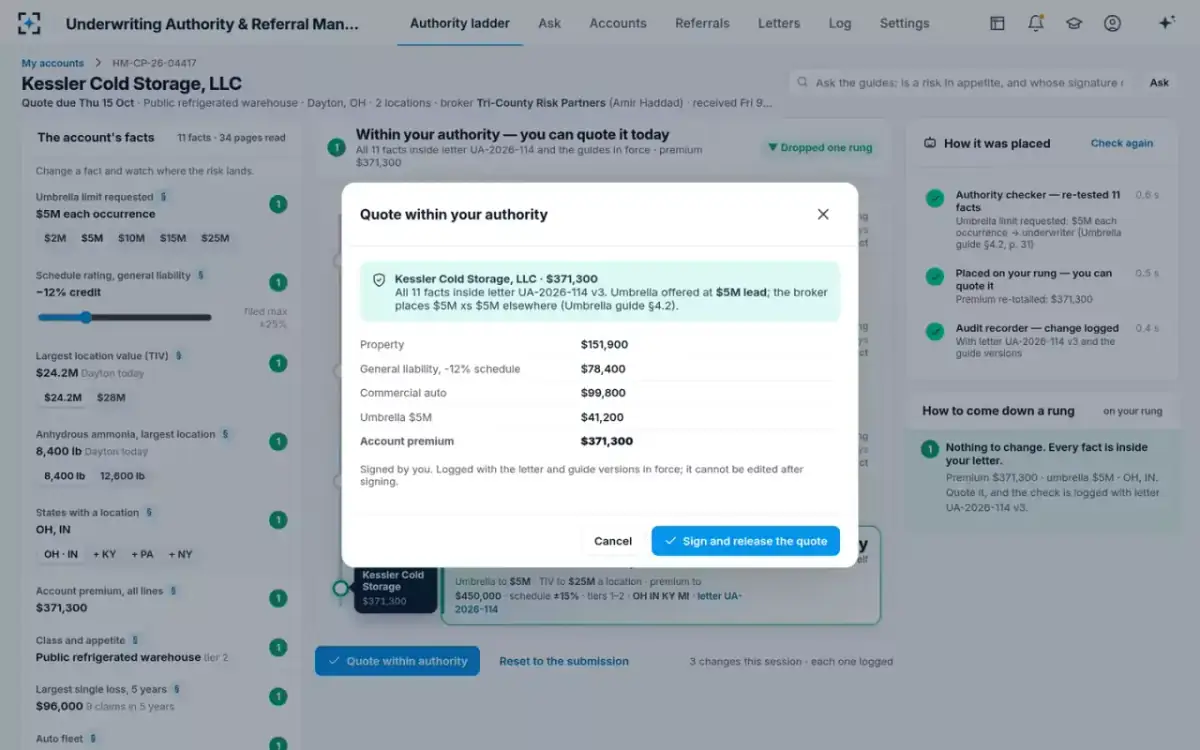Open the layout panel icon in header

(997, 23)
